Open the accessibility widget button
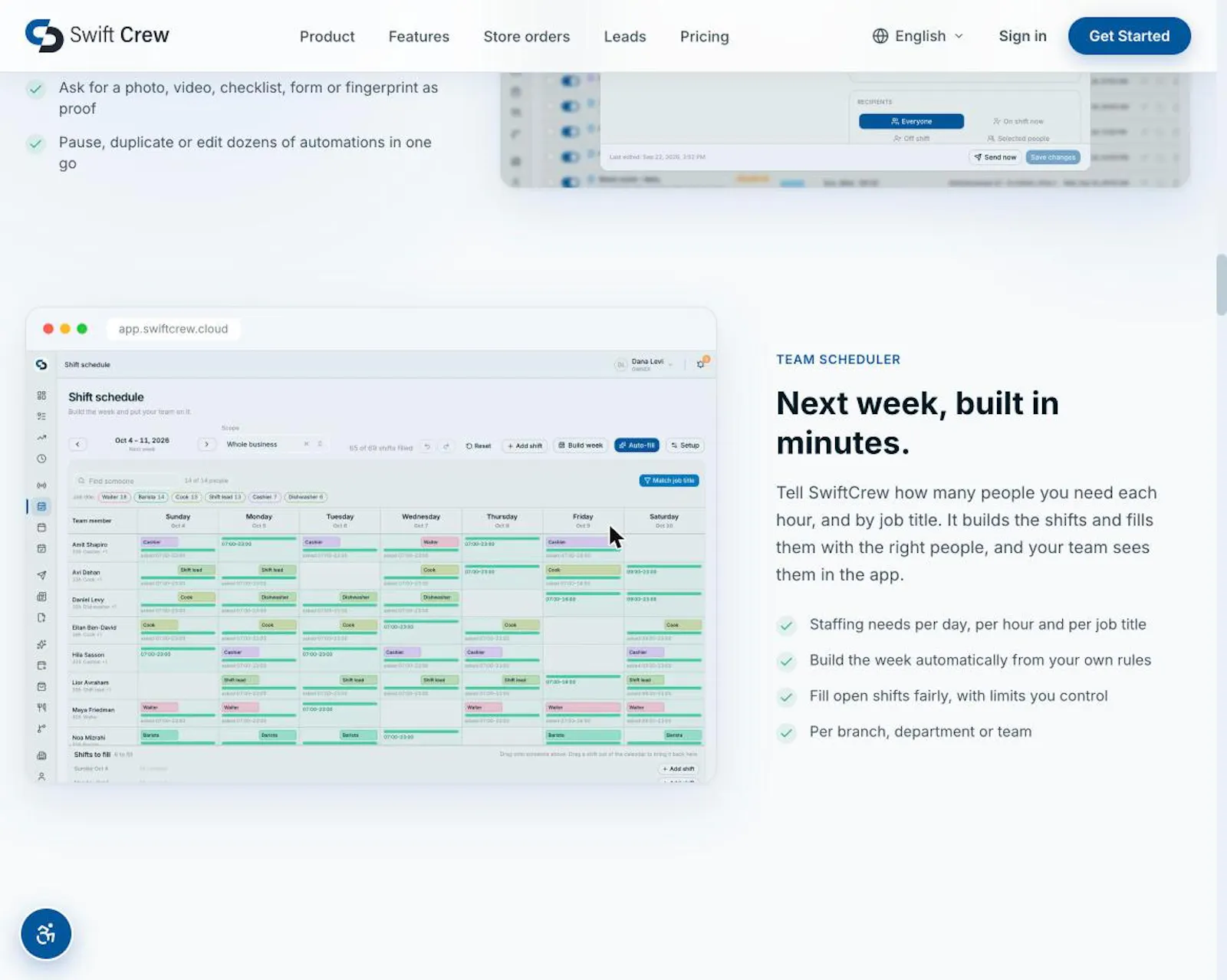Viewport: 1227px width, 980px height. [x=46, y=934]
